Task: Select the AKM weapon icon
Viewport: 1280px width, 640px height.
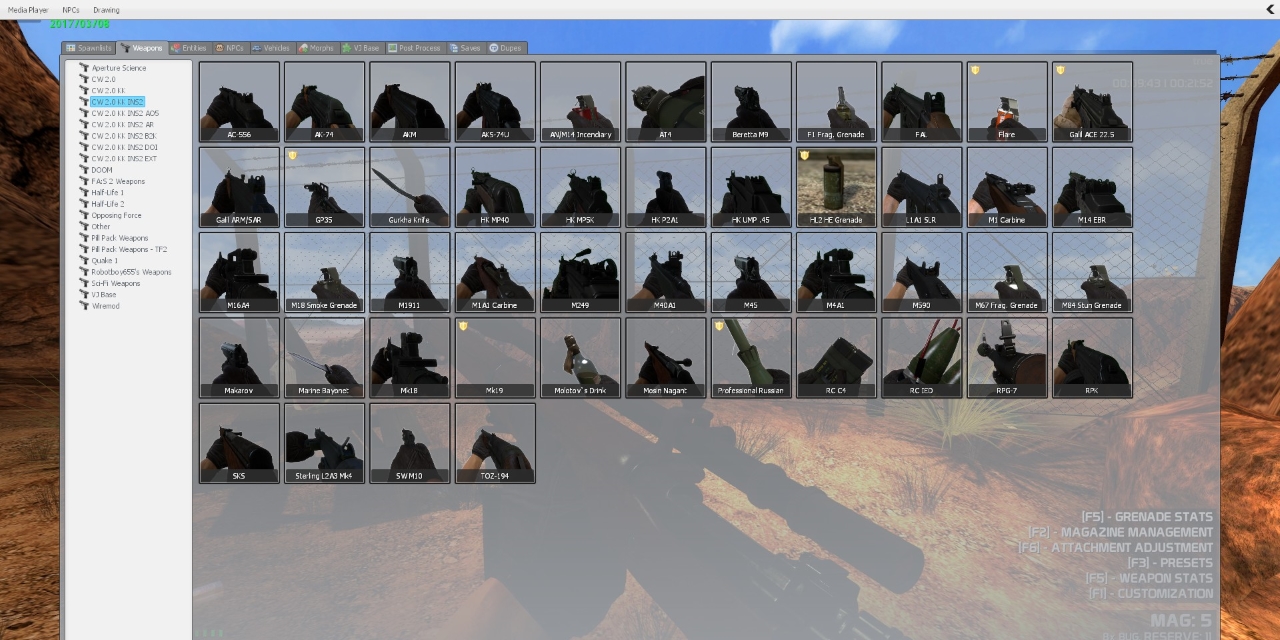Action: point(410,102)
